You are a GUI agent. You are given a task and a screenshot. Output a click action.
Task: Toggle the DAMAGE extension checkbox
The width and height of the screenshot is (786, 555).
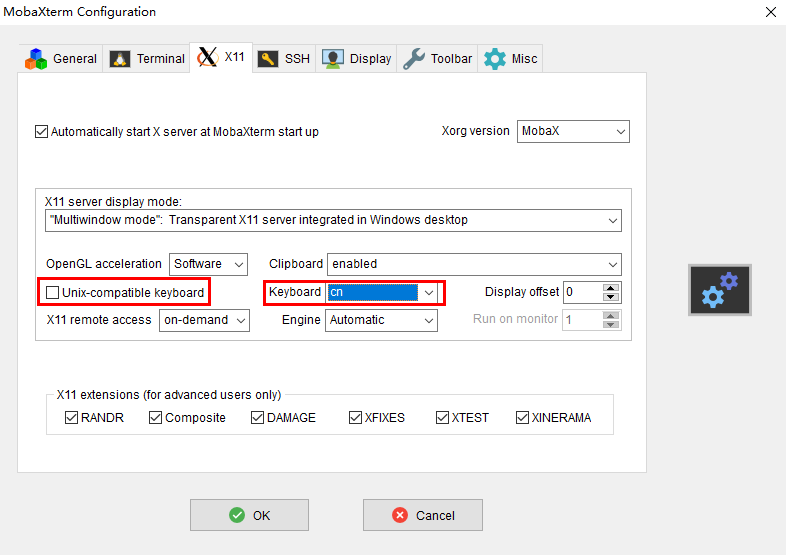258,418
